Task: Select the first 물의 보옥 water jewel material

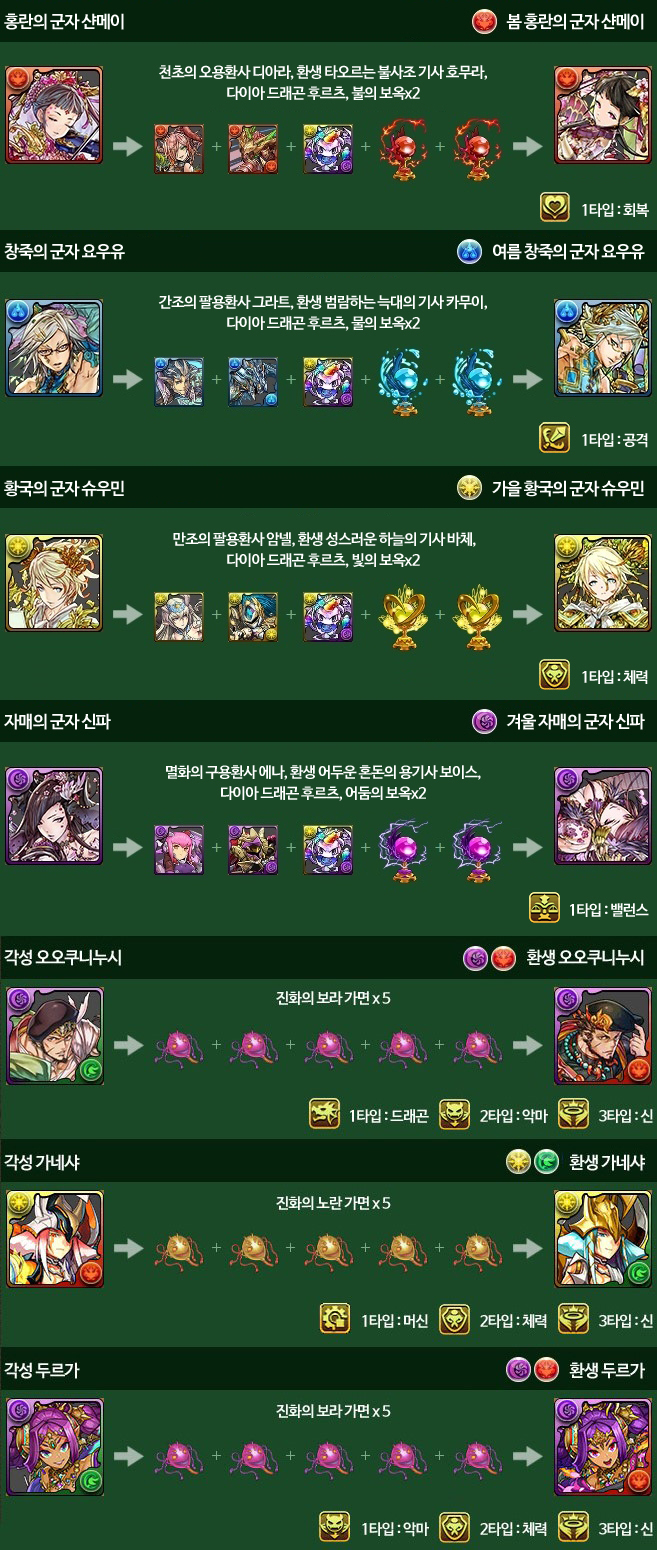Action: 404,380
